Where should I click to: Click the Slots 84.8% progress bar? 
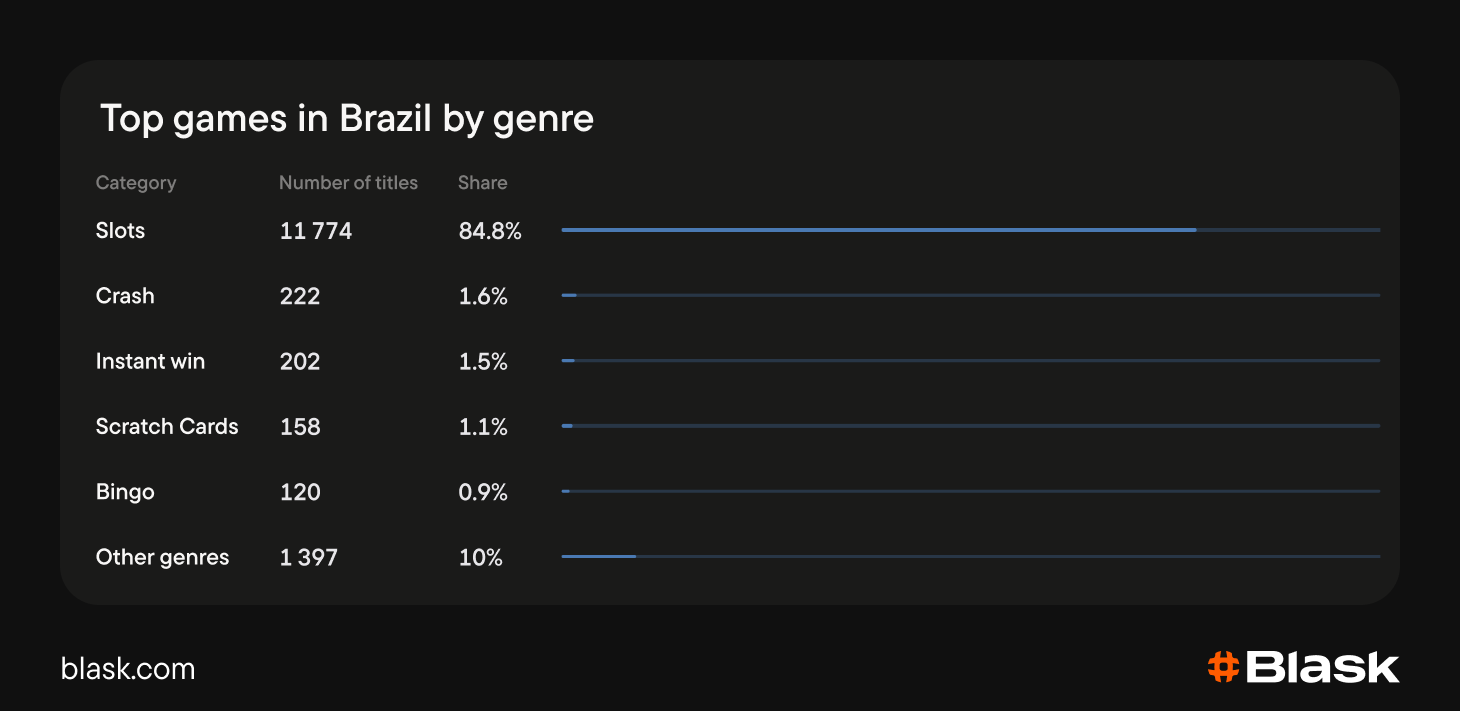coord(971,230)
